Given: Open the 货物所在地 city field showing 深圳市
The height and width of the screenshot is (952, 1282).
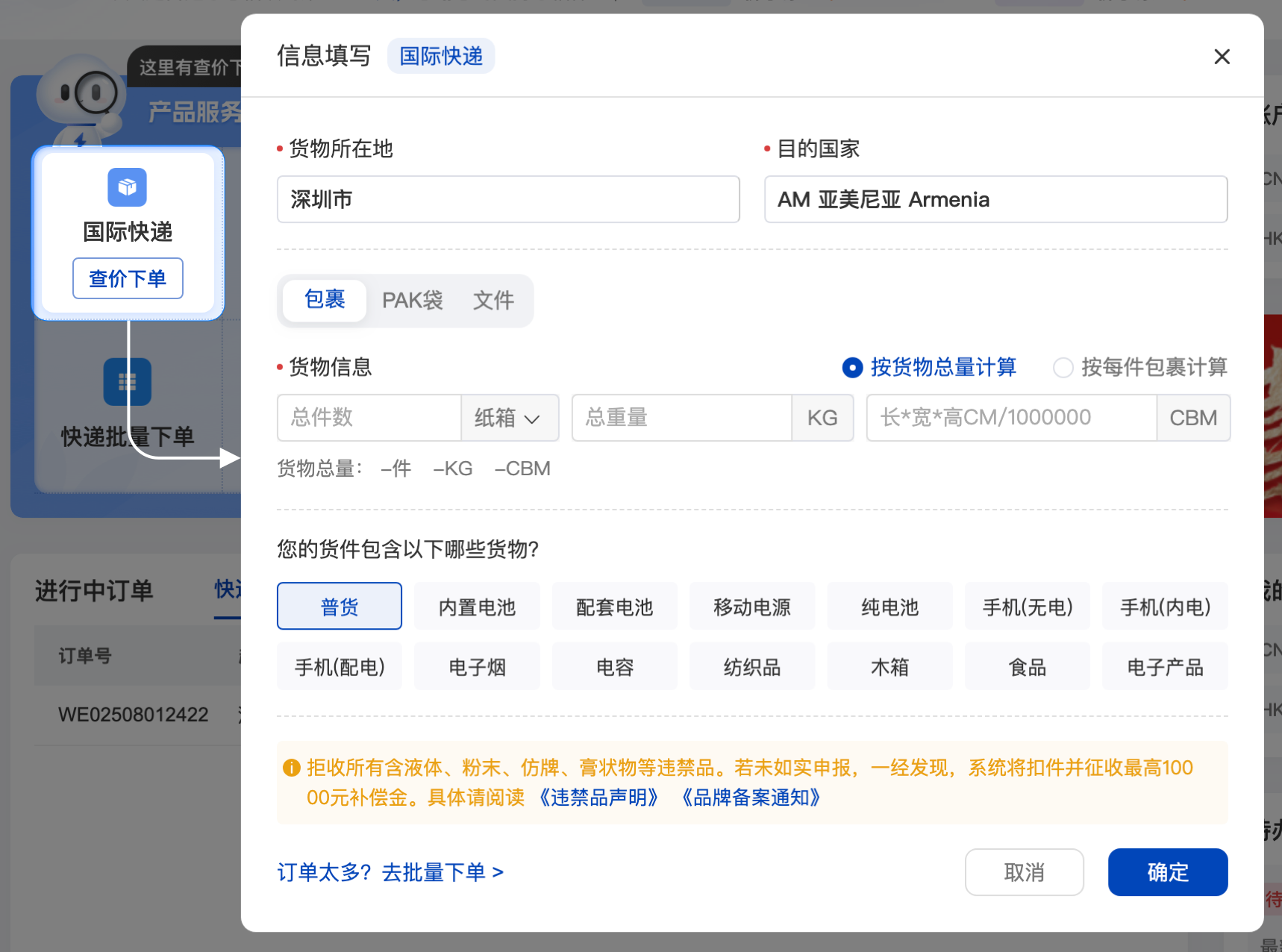Looking at the screenshot, I should [508, 199].
